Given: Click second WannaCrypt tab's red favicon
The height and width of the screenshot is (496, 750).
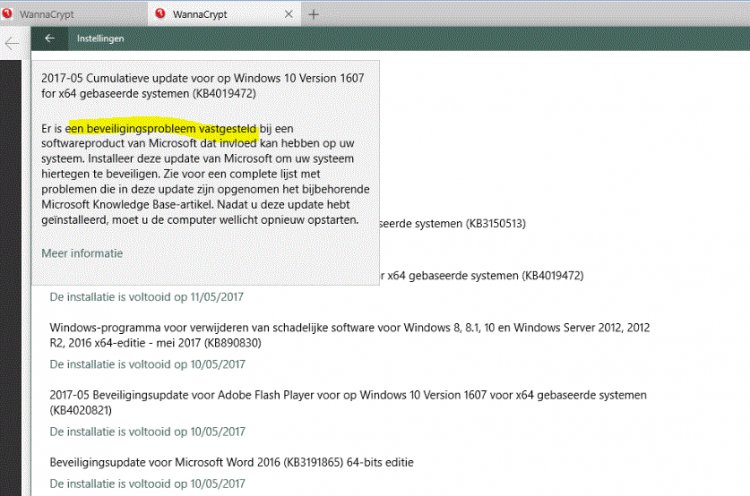Looking at the screenshot, I should [x=160, y=14].
